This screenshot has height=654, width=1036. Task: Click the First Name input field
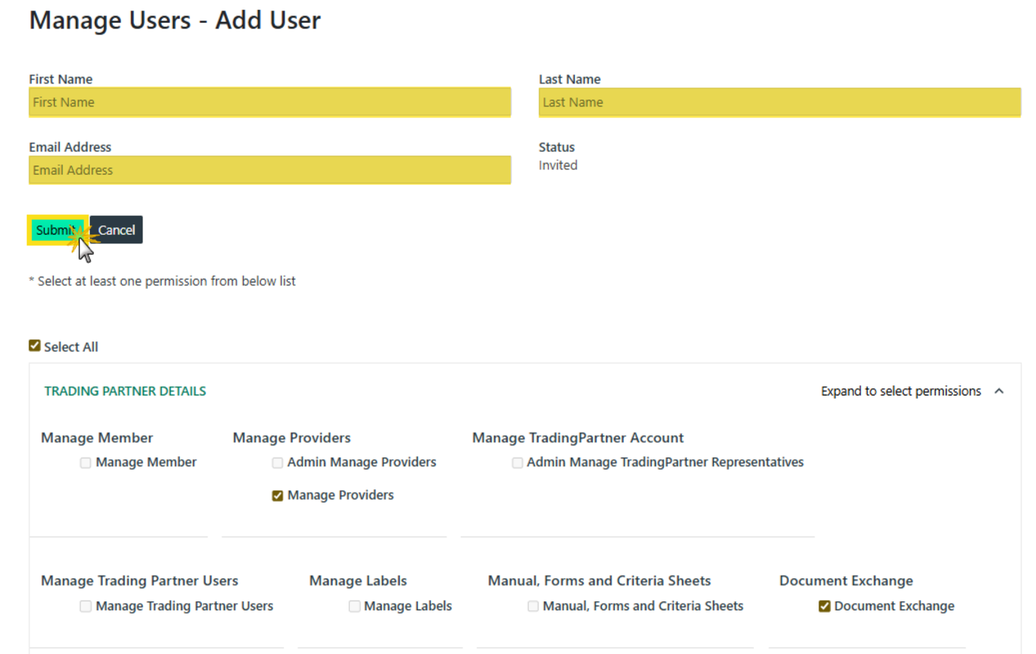click(x=270, y=102)
